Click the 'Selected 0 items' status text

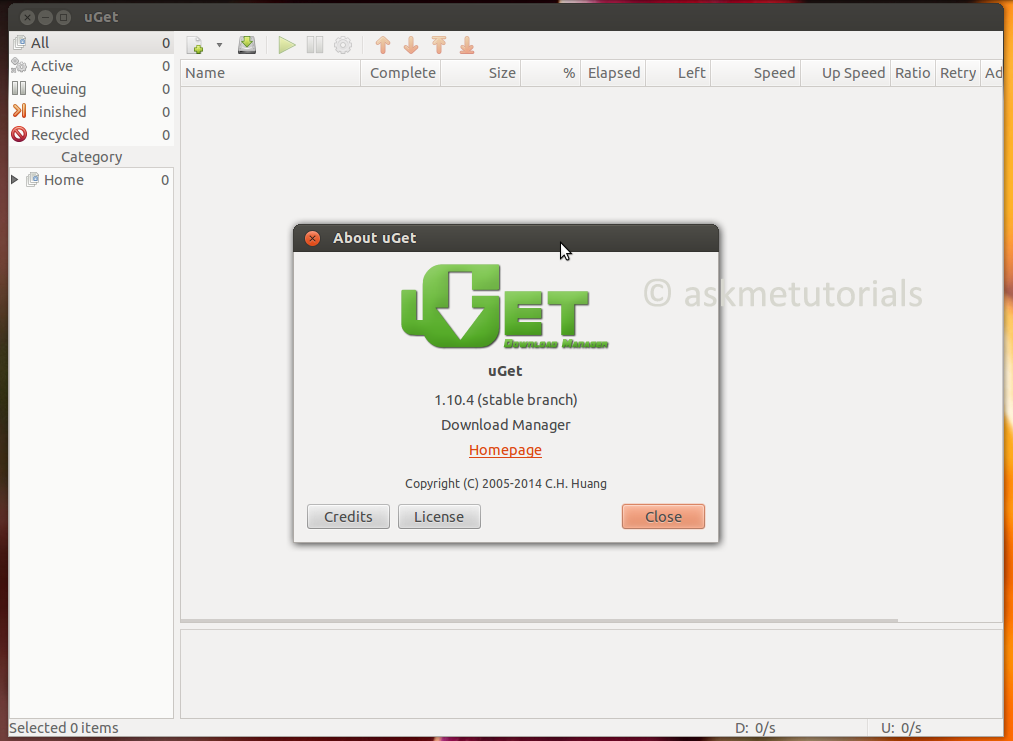coord(64,728)
